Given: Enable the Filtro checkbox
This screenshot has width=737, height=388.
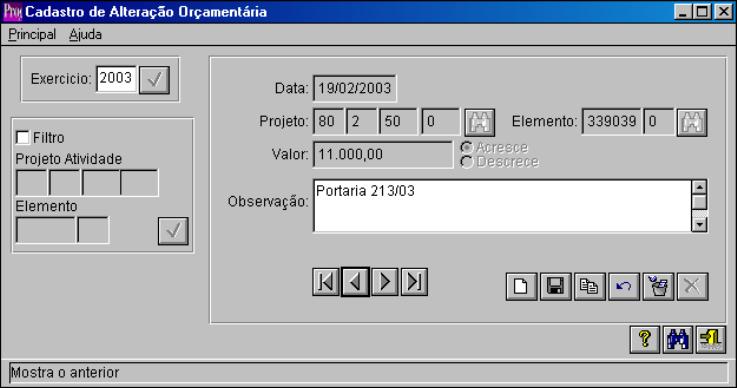Looking at the screenshot, I should pyautogui.click(x=23, y=138).
